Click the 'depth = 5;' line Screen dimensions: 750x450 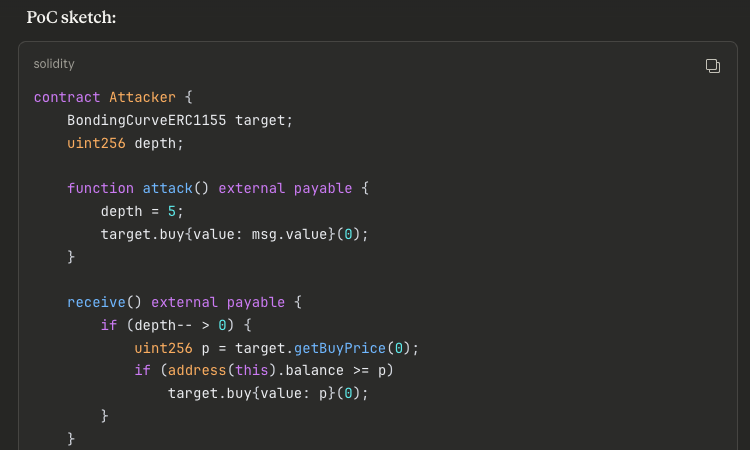click(142, 211)
